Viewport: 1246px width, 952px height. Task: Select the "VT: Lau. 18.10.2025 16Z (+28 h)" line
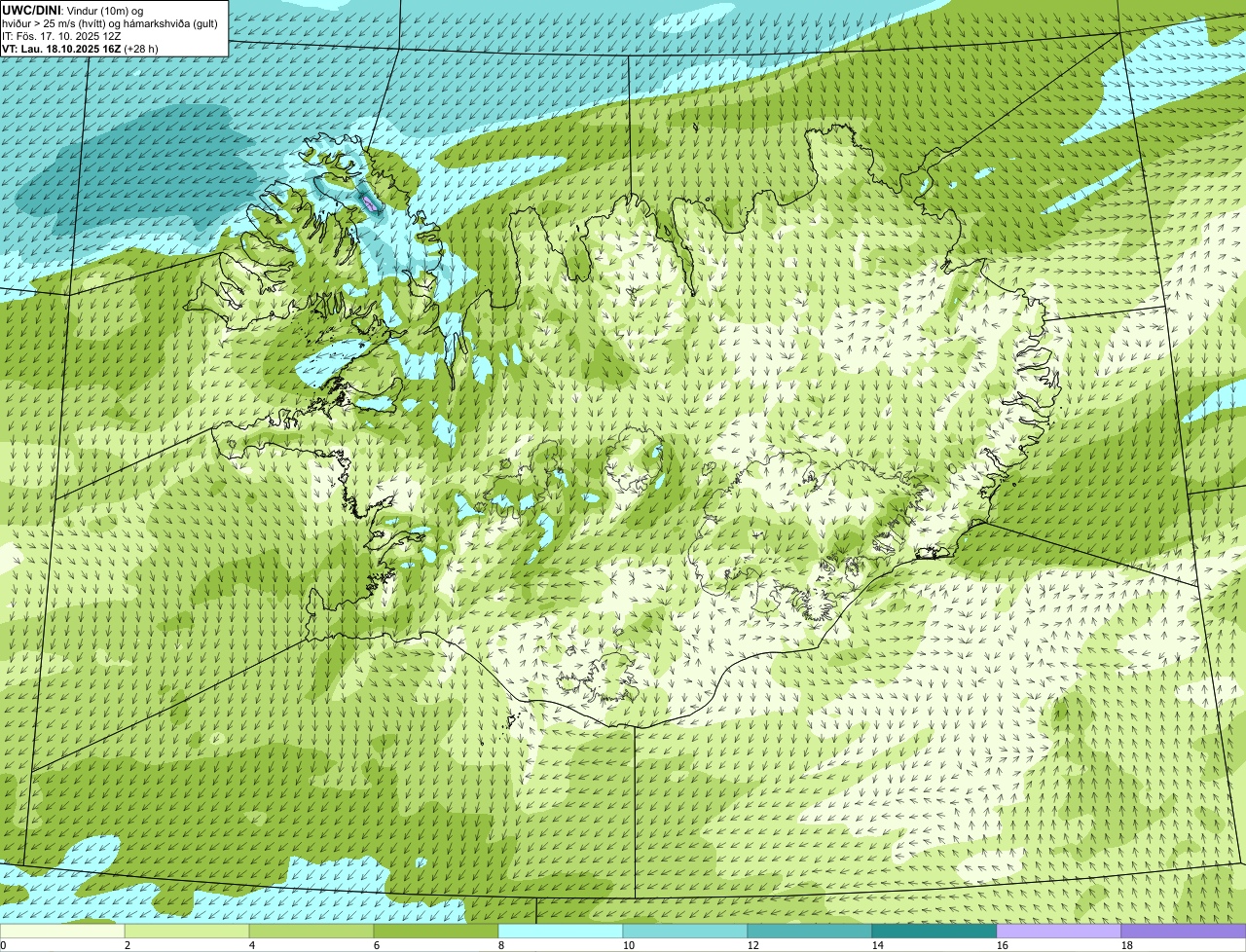coord(80,48)
